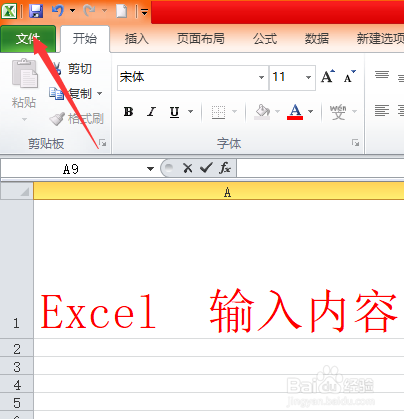Image resolution: width=404 pixels, height=419 pixels.
Task: Undo the last action
Action: coord(57,11)
